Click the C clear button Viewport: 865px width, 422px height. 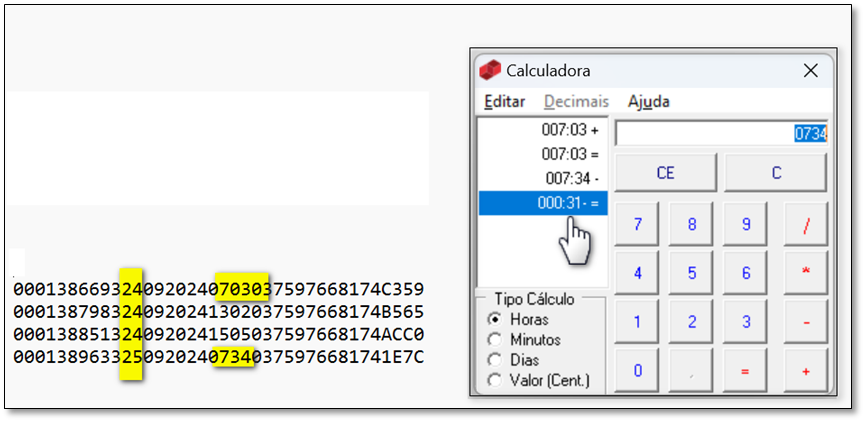[x=776, y=173]
